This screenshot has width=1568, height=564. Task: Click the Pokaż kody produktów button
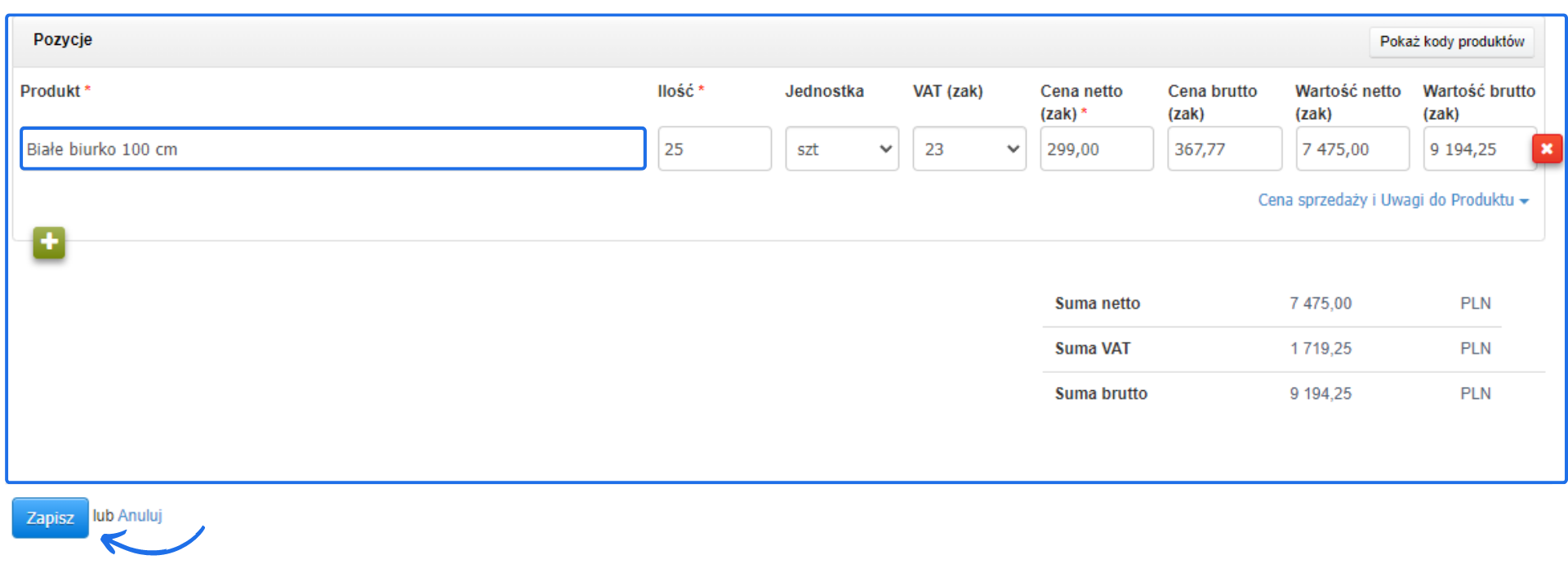coord(1451,42)
